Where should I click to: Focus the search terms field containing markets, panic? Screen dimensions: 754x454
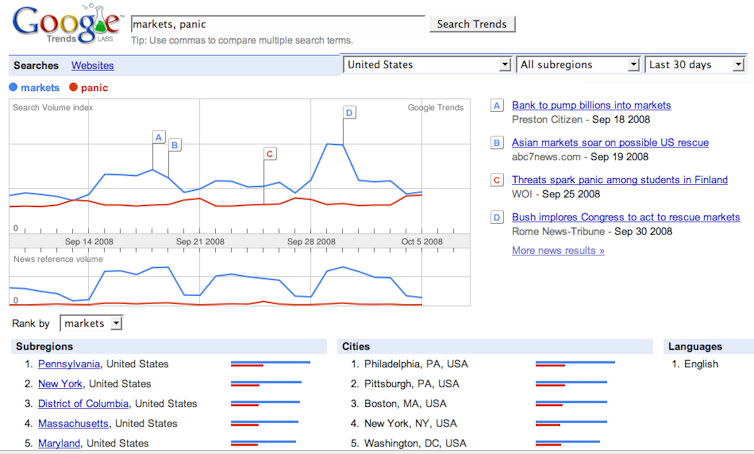click(278, 24)
